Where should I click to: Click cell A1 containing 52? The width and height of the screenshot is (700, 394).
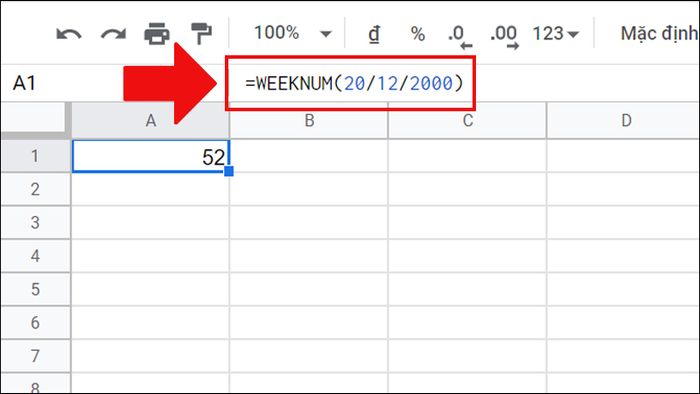[x=150, y=156]
